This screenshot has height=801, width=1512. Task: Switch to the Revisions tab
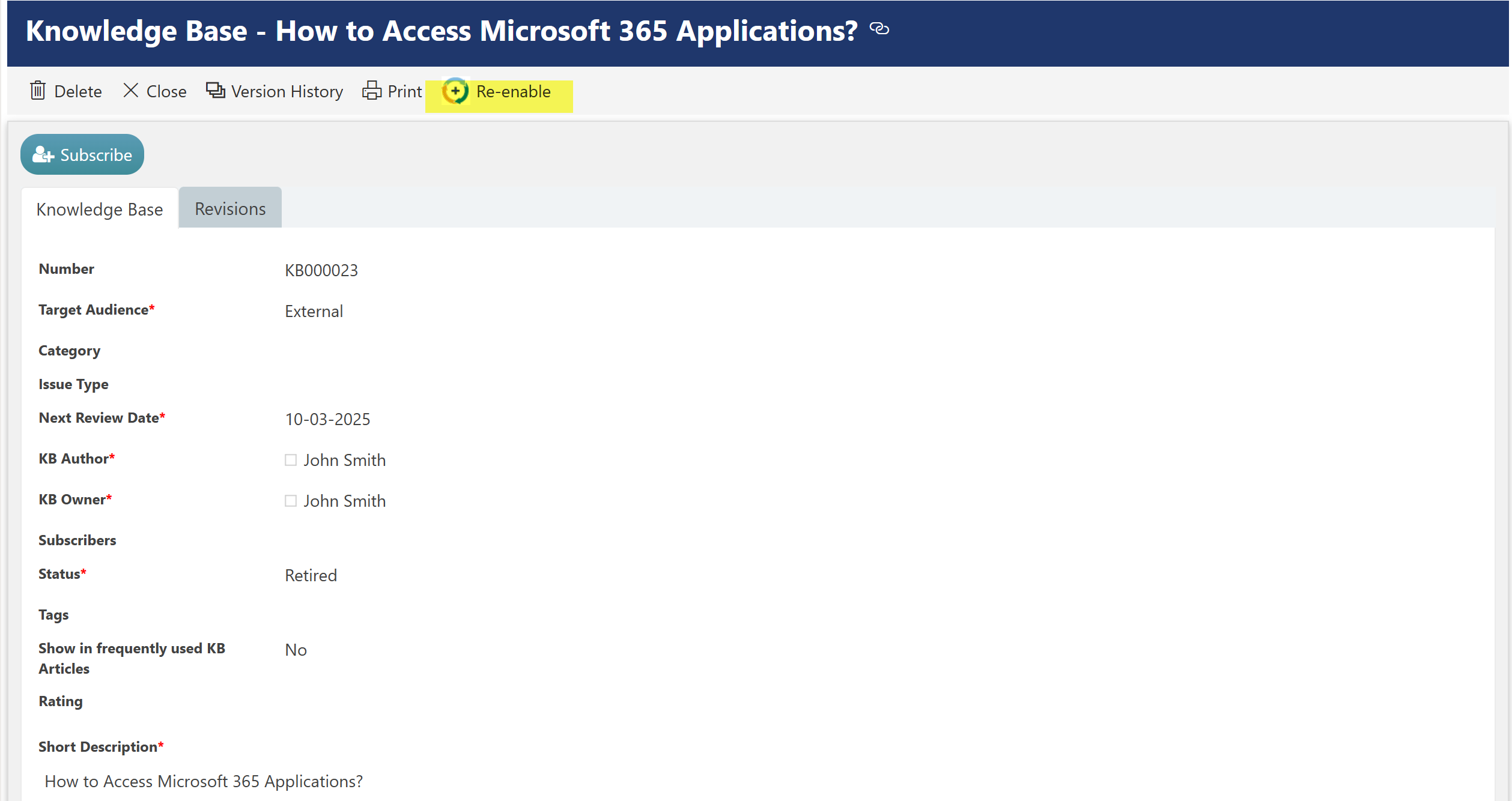pyautogui.click(x=230, y=208)
